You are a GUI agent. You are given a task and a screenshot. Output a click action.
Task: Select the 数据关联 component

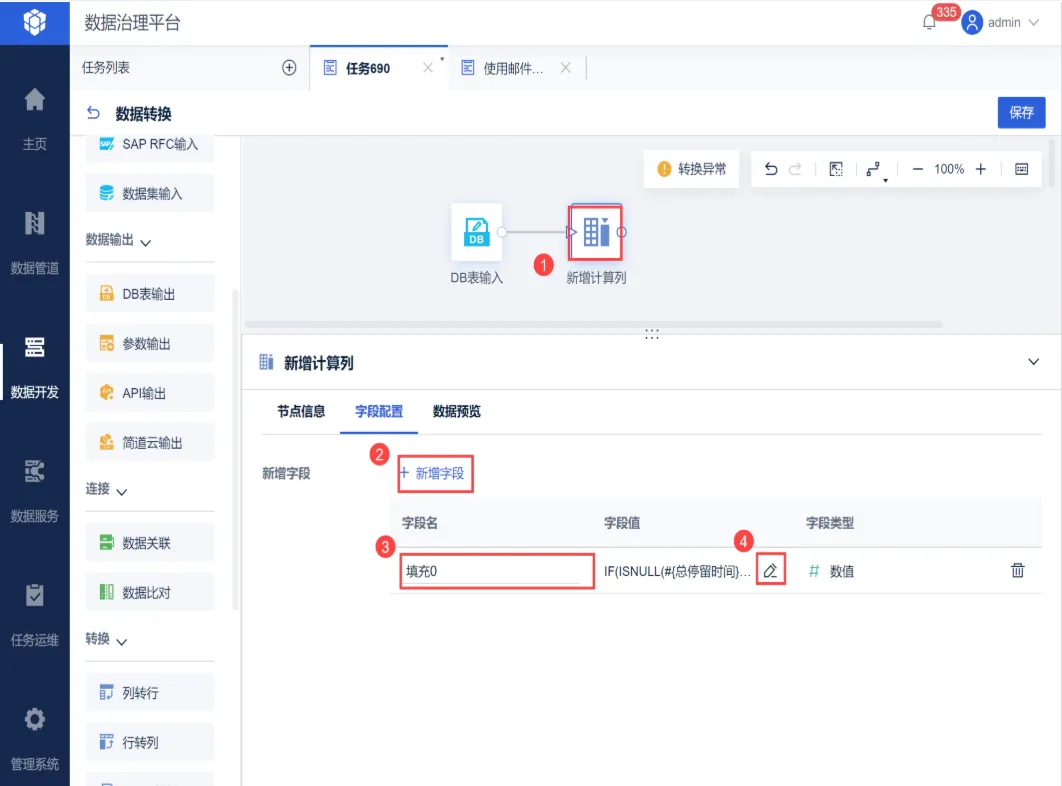click(x=150, y=543)
